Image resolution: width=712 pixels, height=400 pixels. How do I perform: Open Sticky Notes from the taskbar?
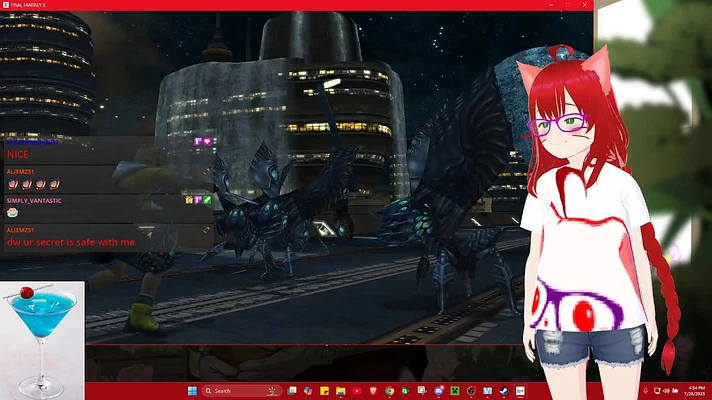(324, 391)
